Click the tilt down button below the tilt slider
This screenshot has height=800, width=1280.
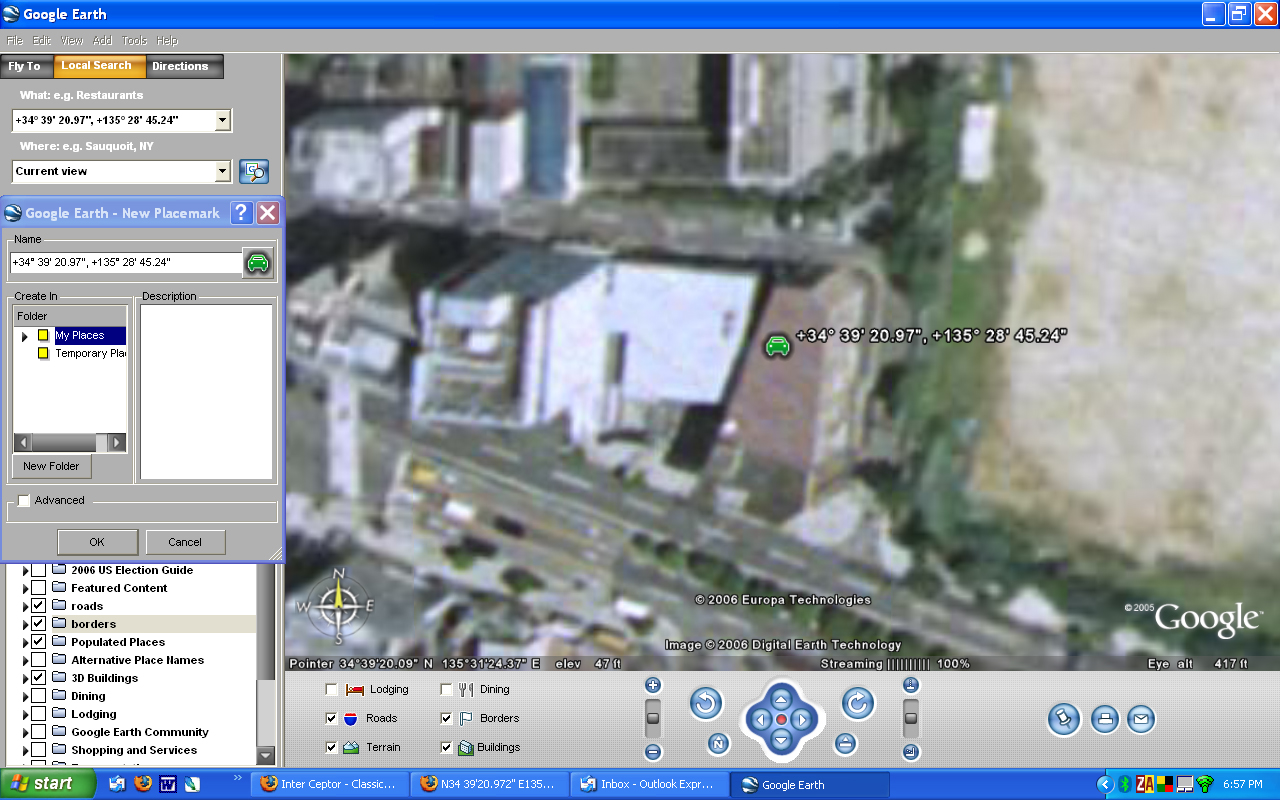[x=911, y=752]
